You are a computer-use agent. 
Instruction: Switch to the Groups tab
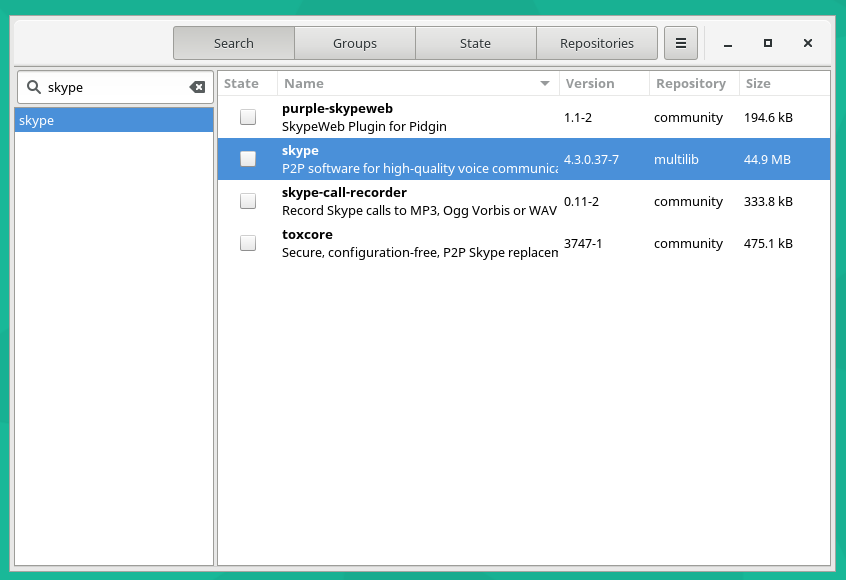coord(355,44)
